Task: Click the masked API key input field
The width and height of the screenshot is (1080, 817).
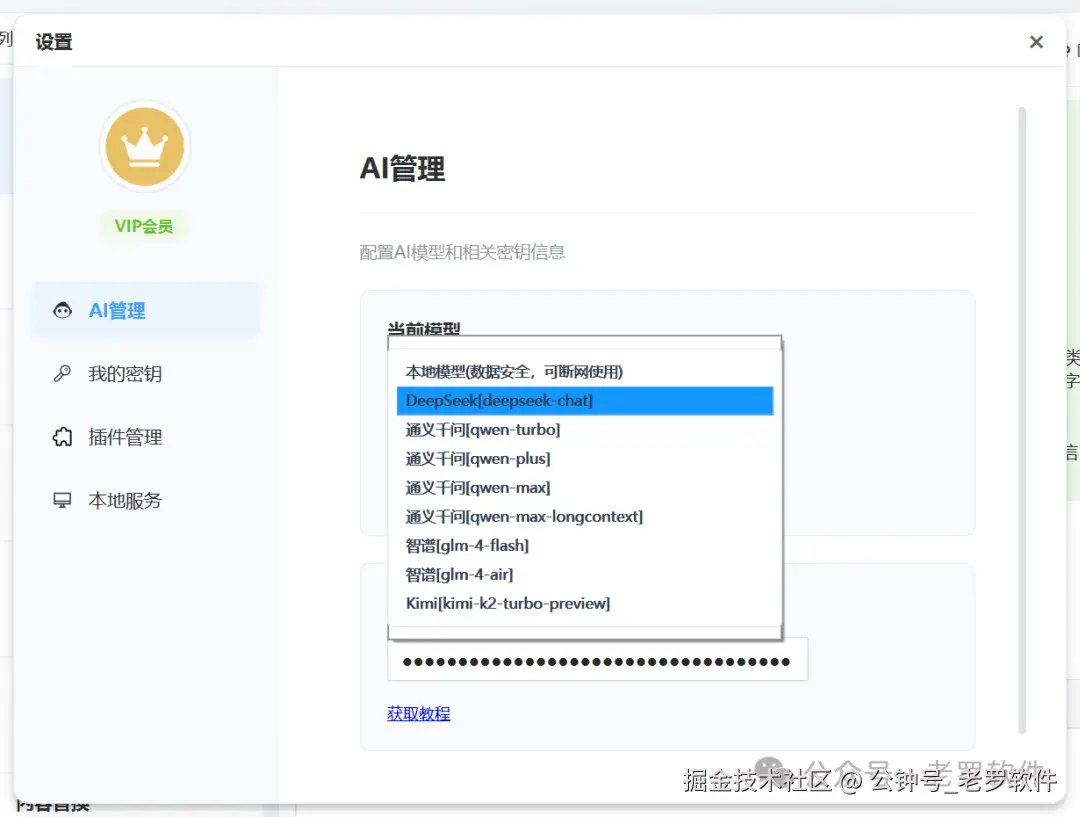Action: pyautogui.click(x=597, y=661)
